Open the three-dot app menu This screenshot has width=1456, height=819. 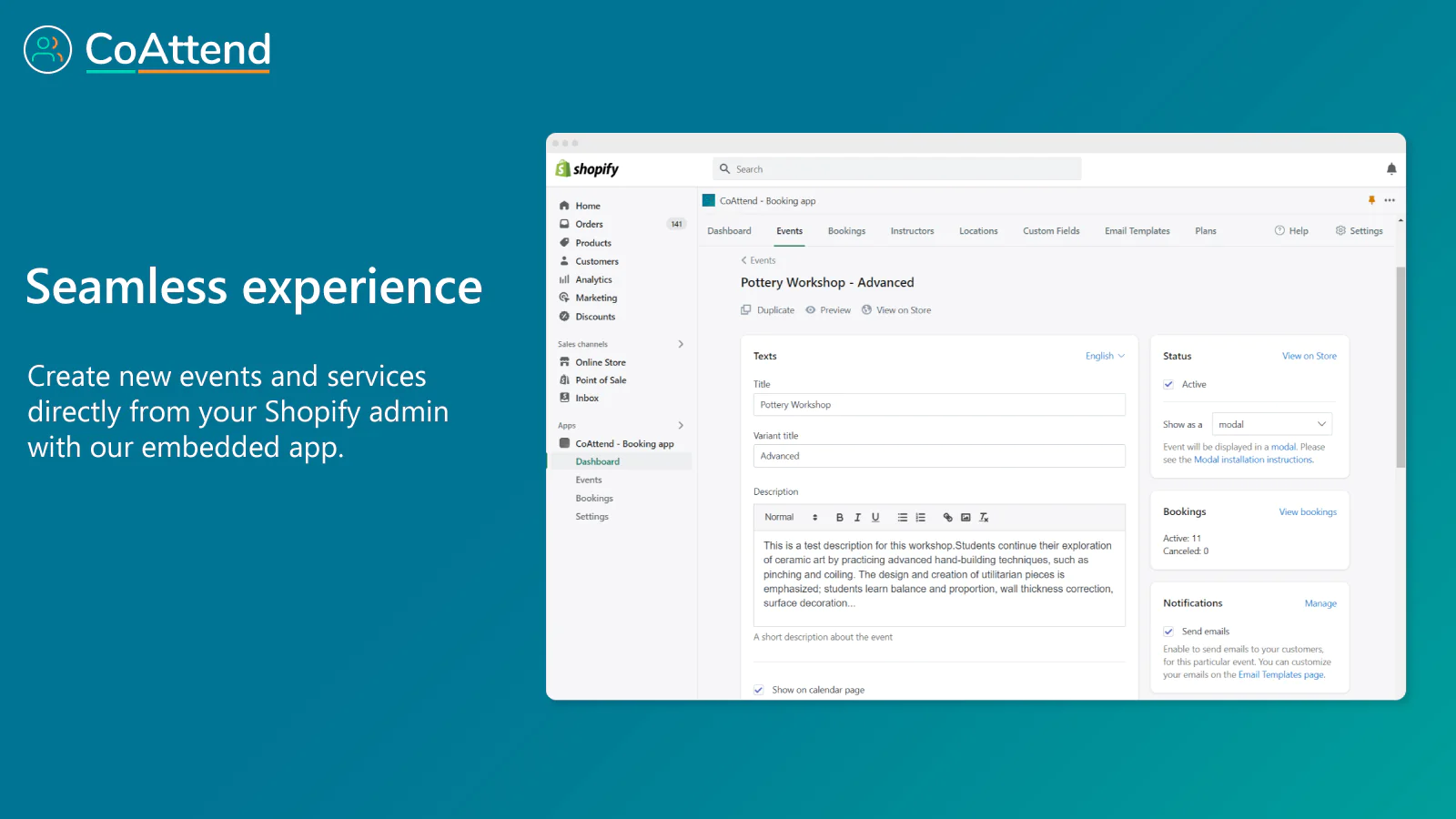coord(1390,200)
